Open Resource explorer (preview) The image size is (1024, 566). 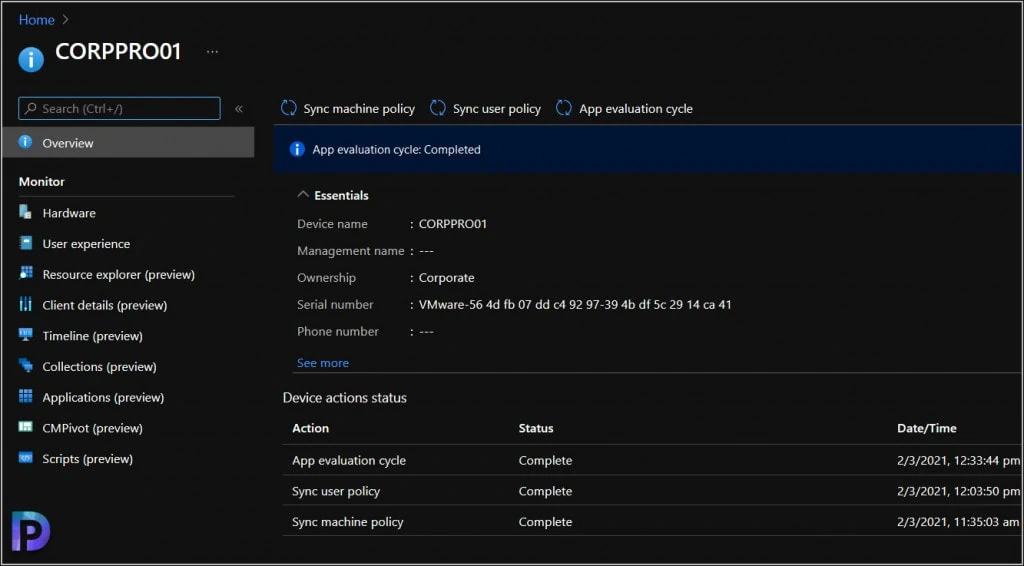tap(118, 274)
